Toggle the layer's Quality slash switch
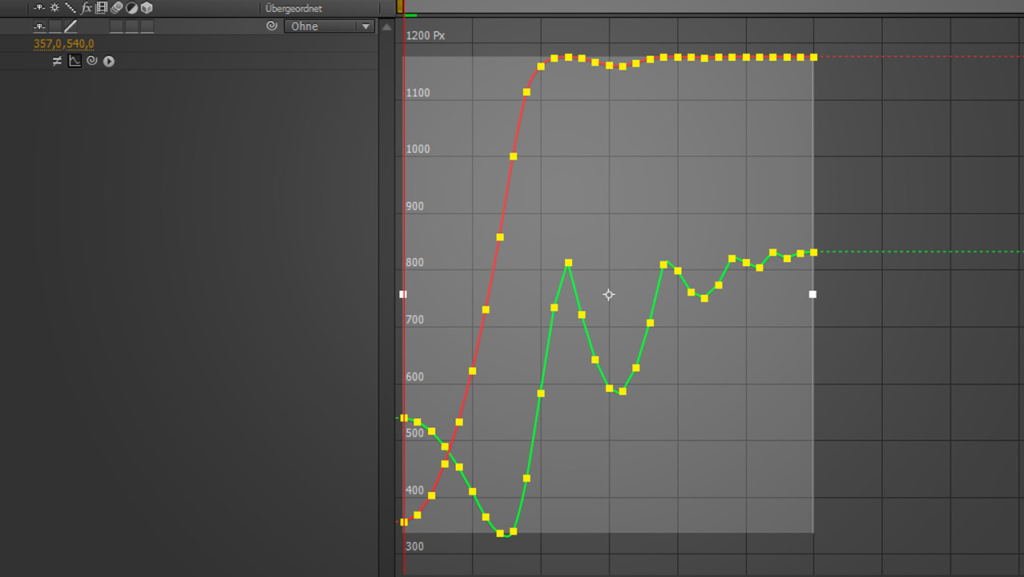Viewport: 1024px width, 577px height. click(70, 26)
